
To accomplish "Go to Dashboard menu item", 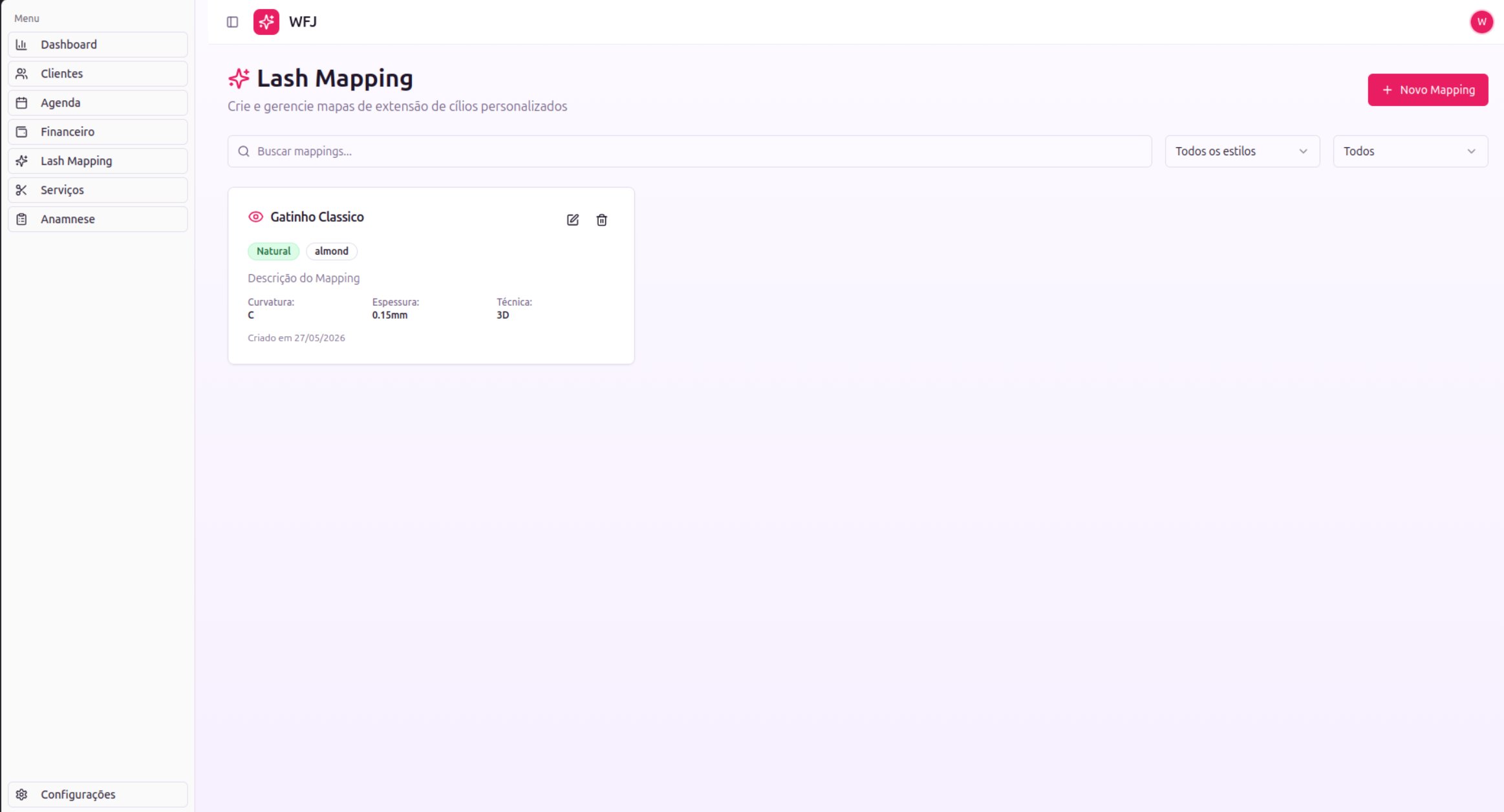I will click(x=98, y=45).
